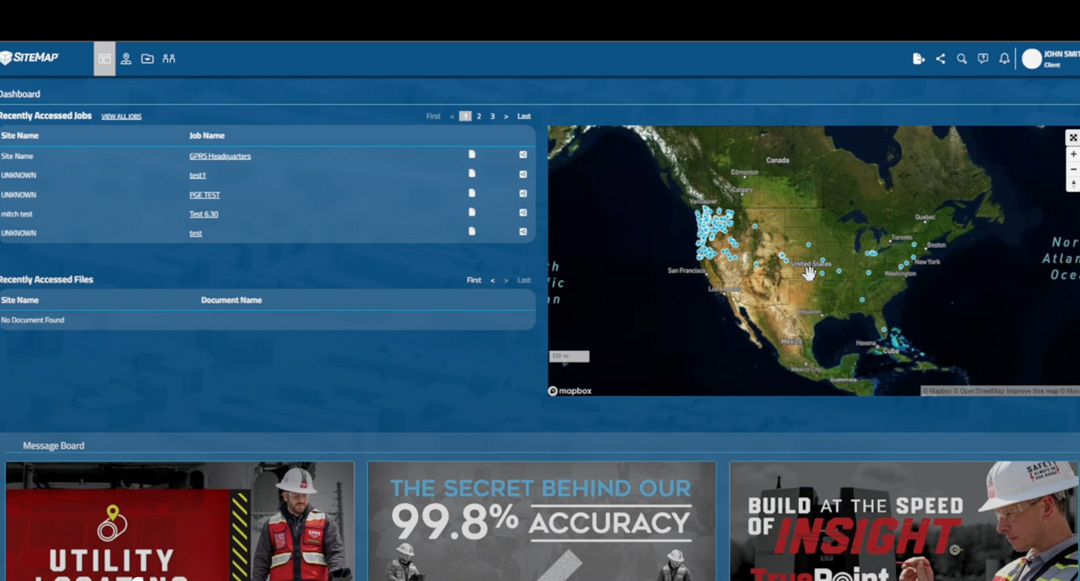Viewport: 1080px width, 581px height.
Task: Open document icon for test1 row
Action: 472,174
